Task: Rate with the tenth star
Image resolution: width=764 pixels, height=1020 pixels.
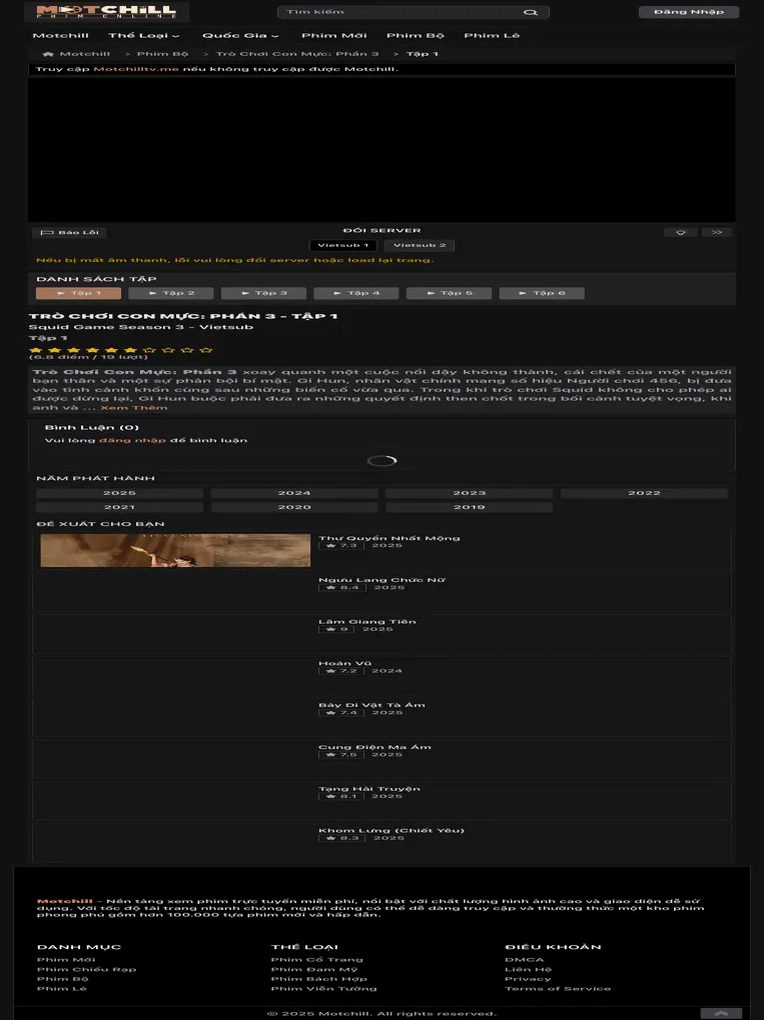Action: (206, 350)
